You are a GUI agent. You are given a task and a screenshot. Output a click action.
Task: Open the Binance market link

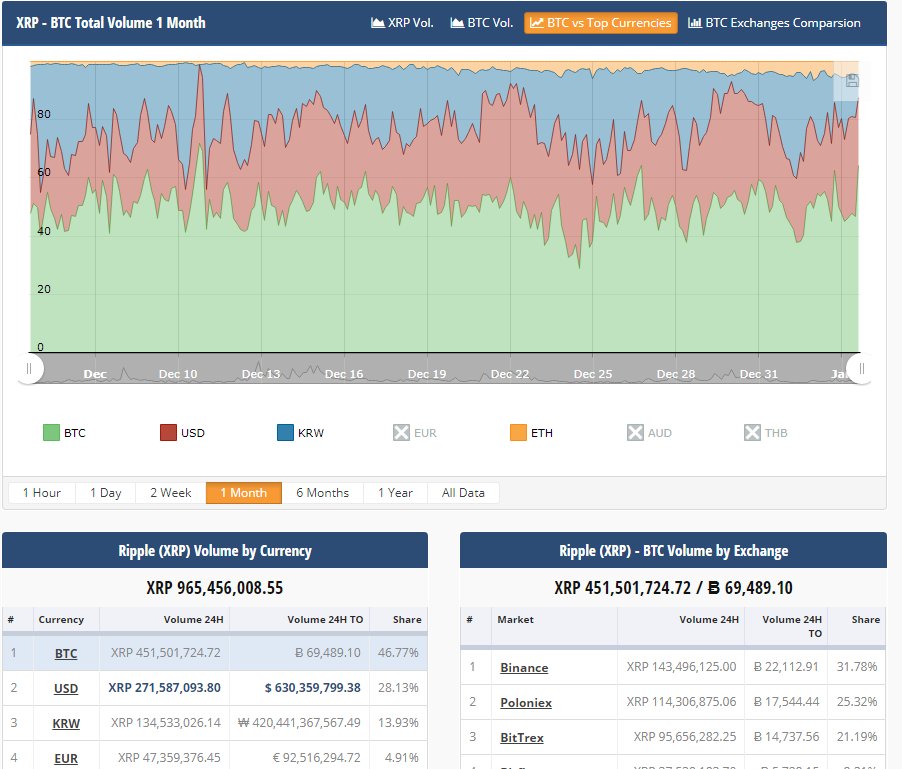coord(524,667)
